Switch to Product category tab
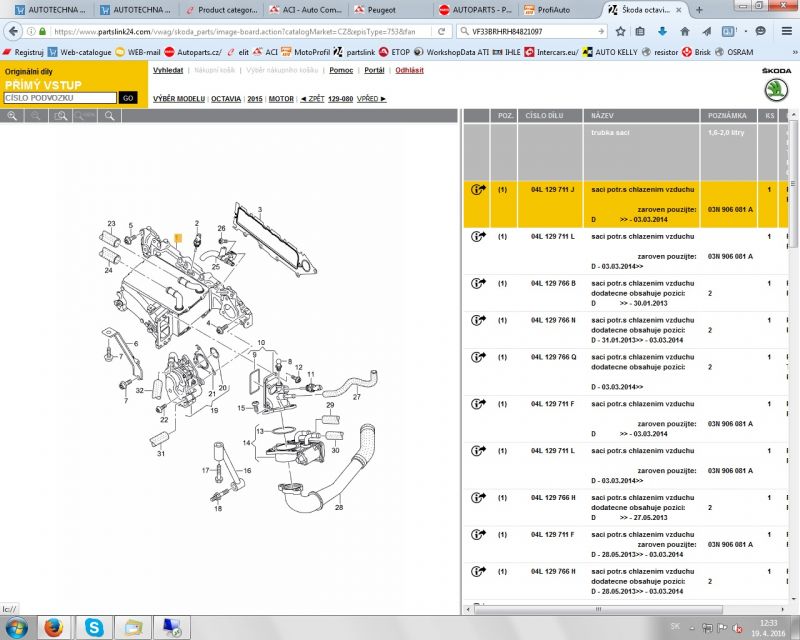The height and width of the screenshot is (640, 800). point(221,10)
